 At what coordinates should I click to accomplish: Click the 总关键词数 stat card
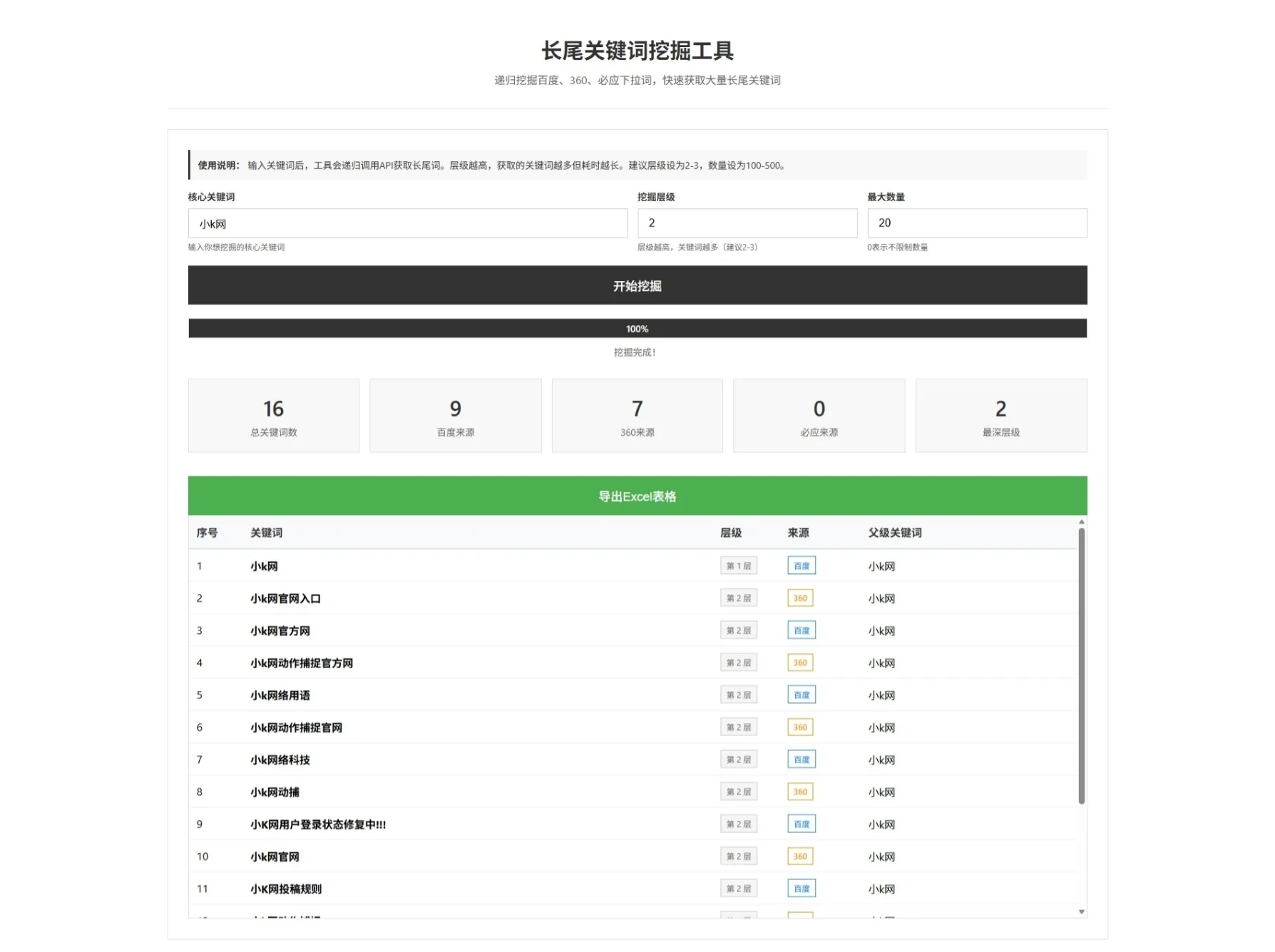coord(273,416)
